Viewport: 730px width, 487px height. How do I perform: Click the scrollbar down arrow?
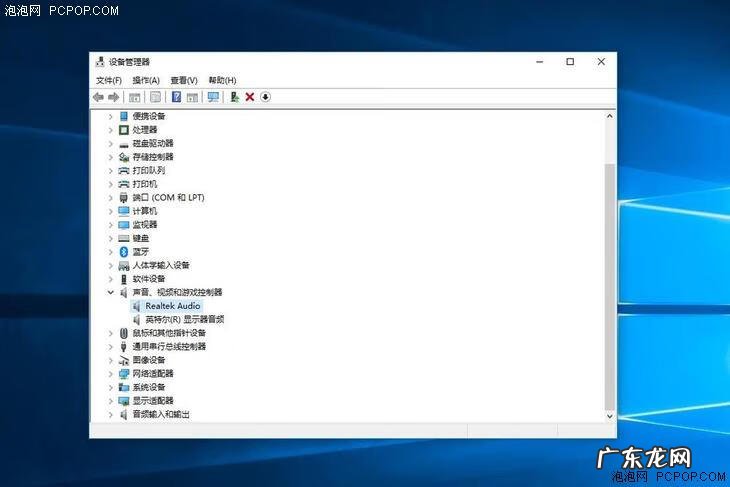click(609, 416)
